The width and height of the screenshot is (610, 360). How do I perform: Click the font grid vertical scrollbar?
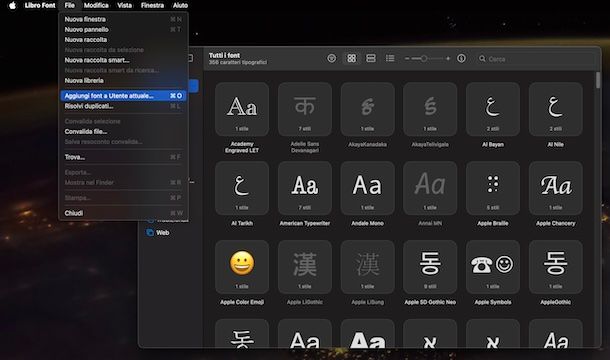click(598, 80)
